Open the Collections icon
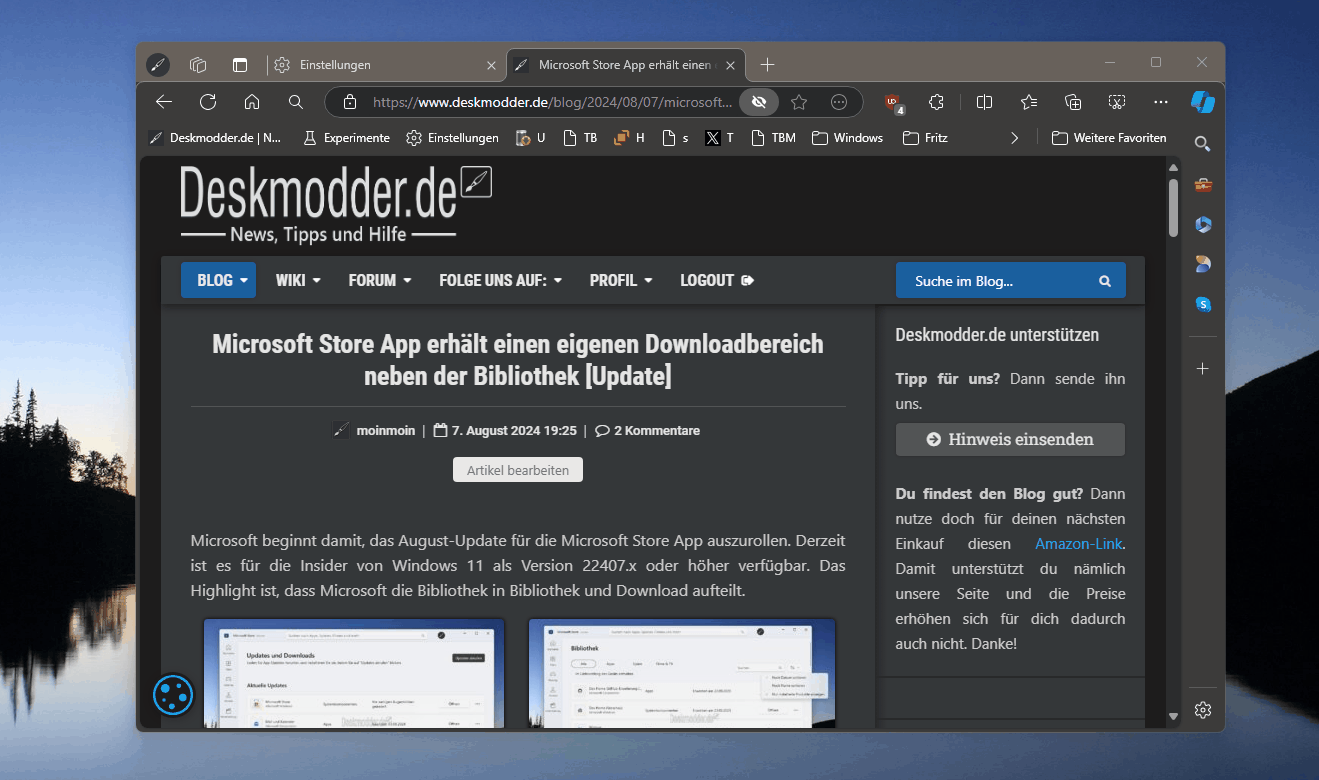 coord(1073,102)
